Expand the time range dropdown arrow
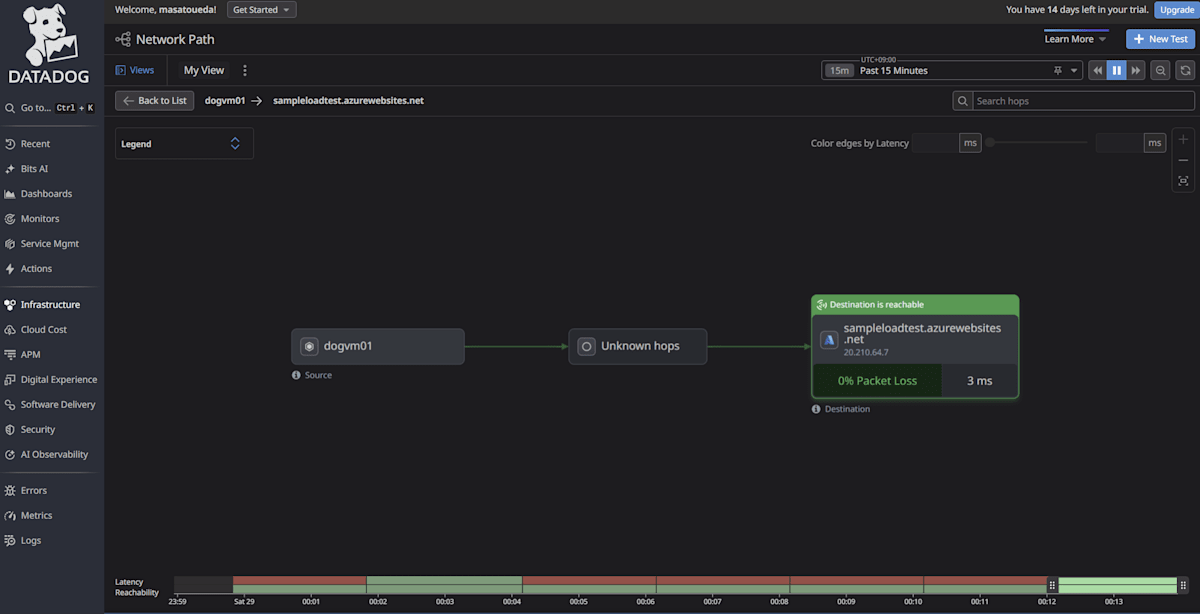Image resolution: width=1200 pixels, height=614 pixels. [x=1075, y=71]
